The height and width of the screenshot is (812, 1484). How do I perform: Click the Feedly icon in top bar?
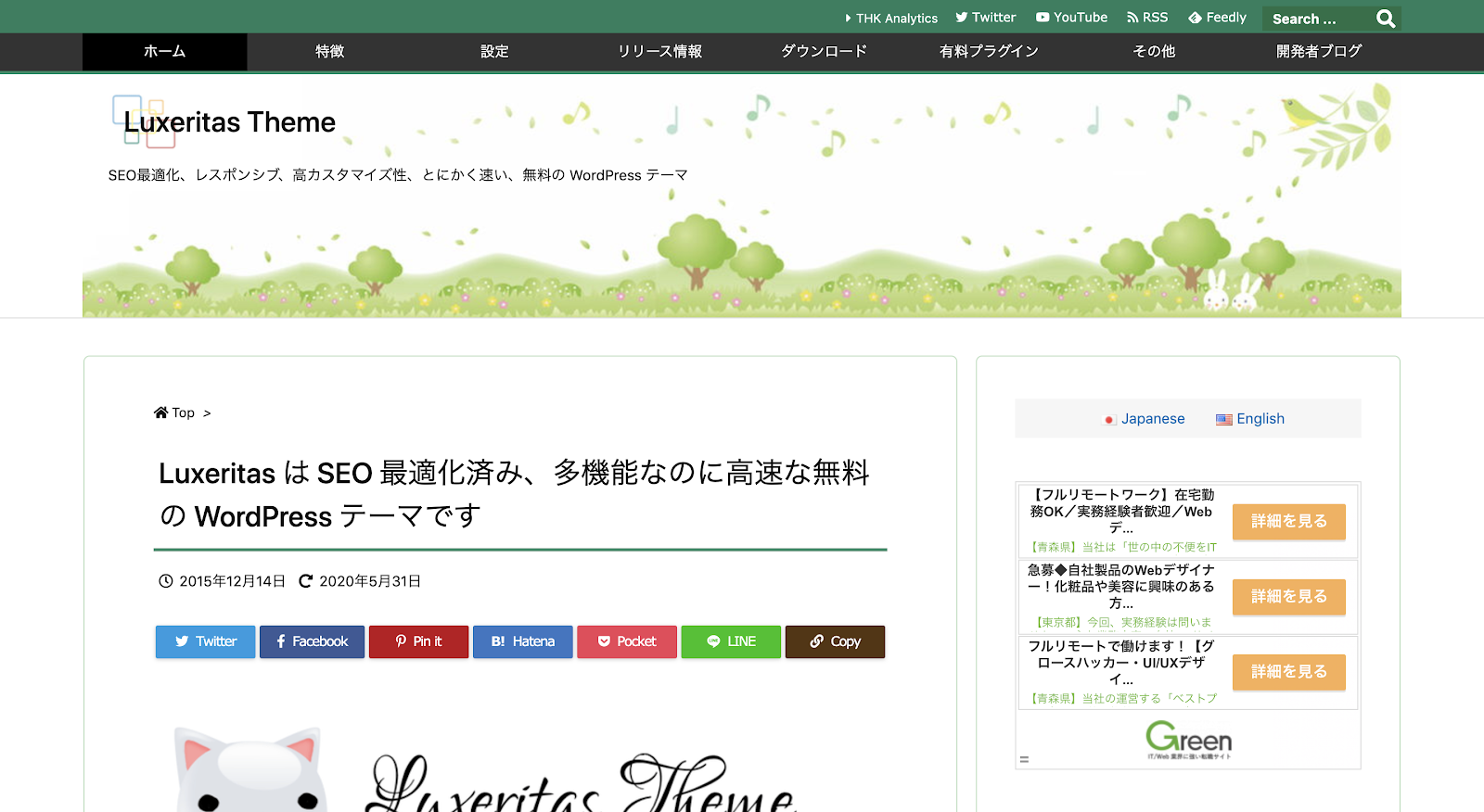coord(1196,18)
